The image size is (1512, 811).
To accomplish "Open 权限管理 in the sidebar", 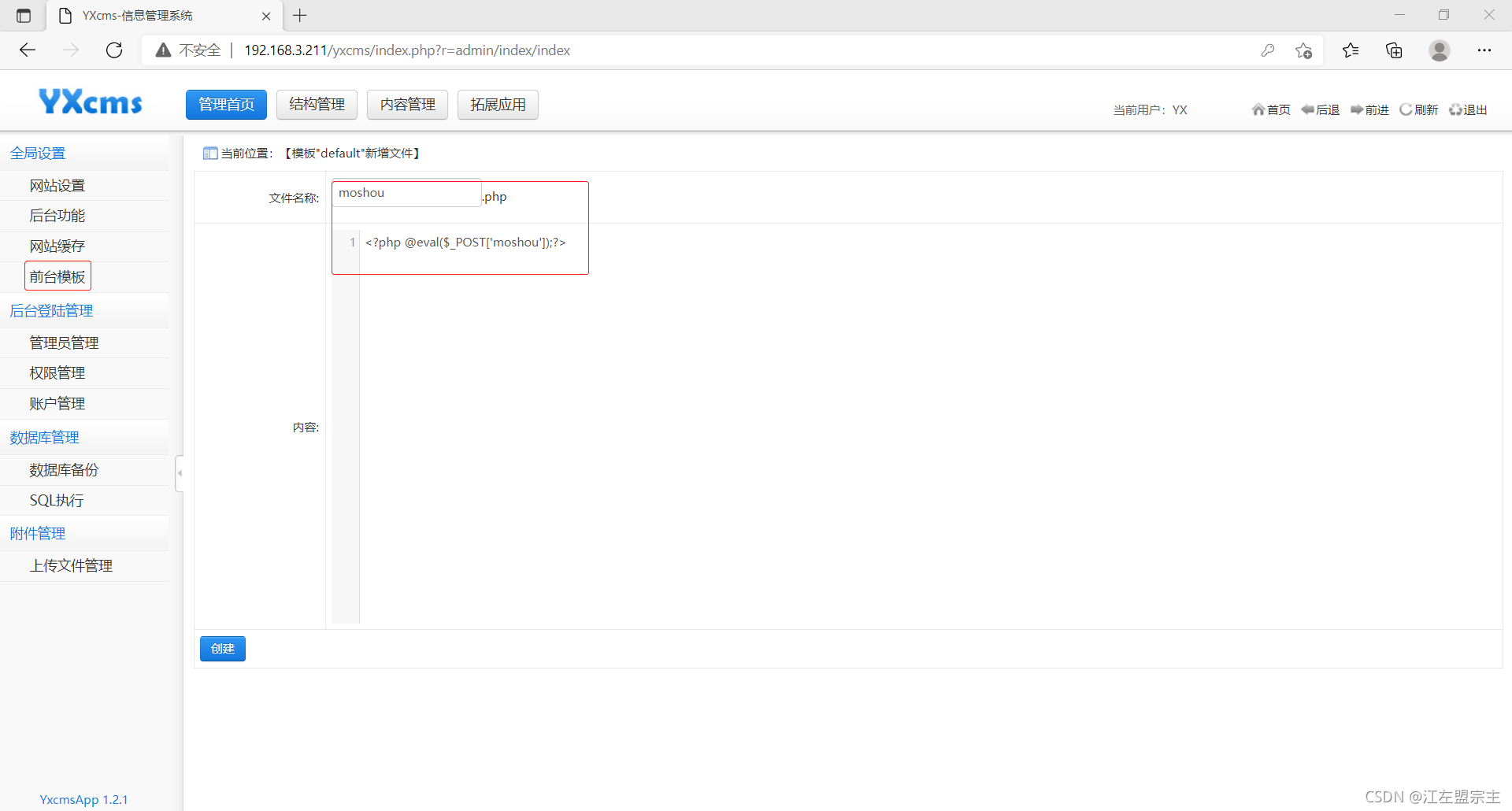I will tap(57, 373).
